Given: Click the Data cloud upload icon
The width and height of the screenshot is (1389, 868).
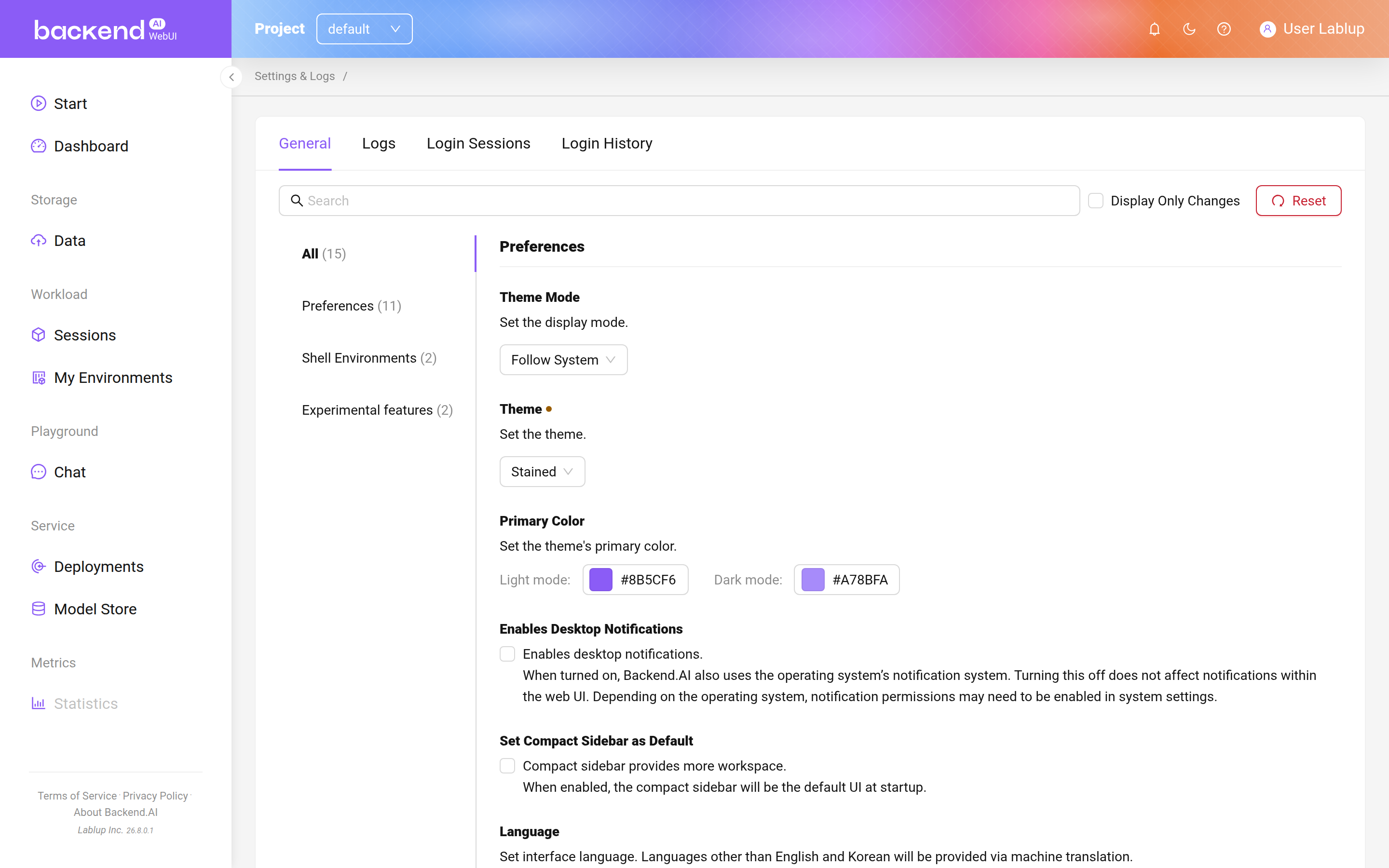Looking at the screenshot, I should click(x=39, y=241).
